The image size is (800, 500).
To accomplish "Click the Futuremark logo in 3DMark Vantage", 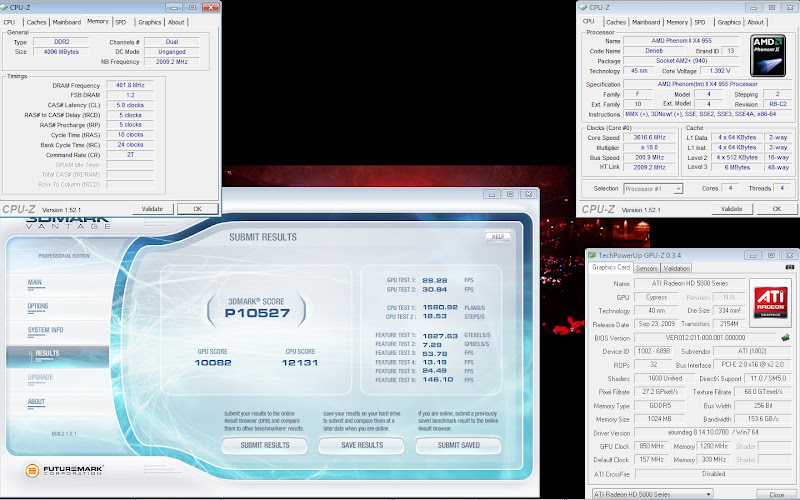I will [x=64, y=469].
